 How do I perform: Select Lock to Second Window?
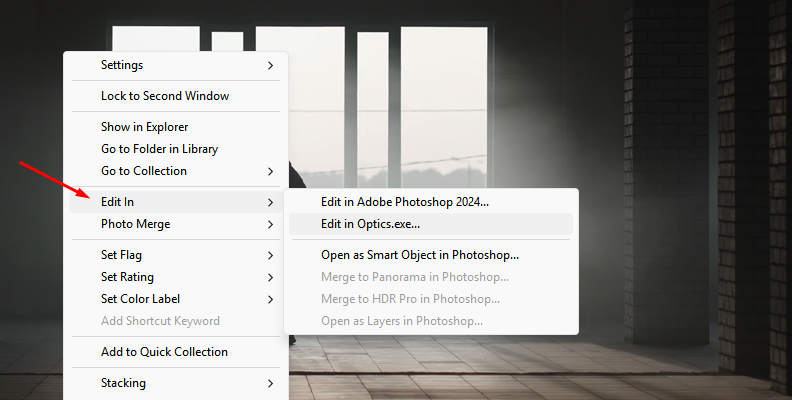coord(175,96)
